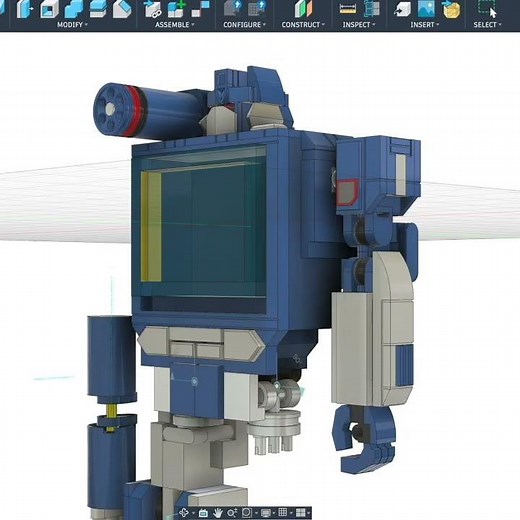Viewport: 520px width, 520px height.
Task: Activate the Select tool cursor icon
Action: pos(487,9)
